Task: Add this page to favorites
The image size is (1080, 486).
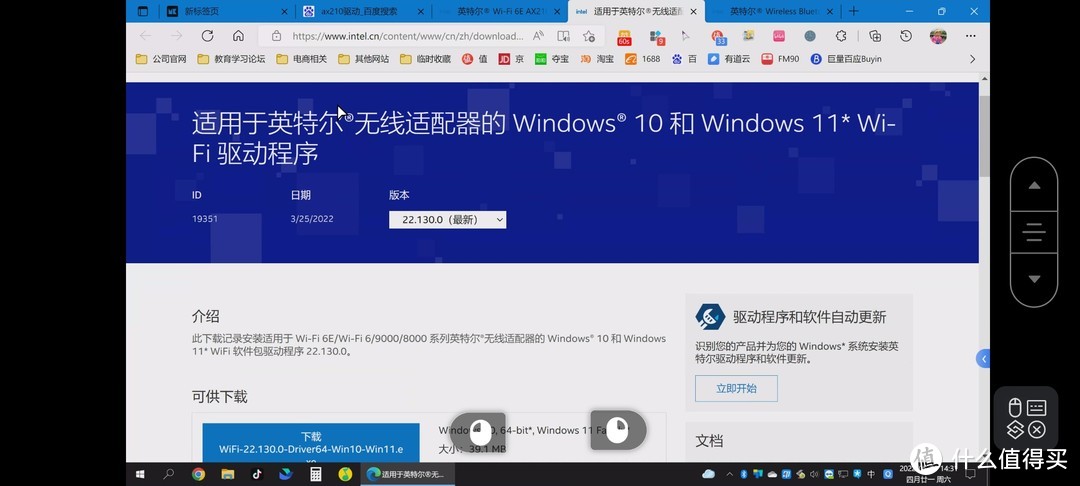Action: [x=589, y=36]
